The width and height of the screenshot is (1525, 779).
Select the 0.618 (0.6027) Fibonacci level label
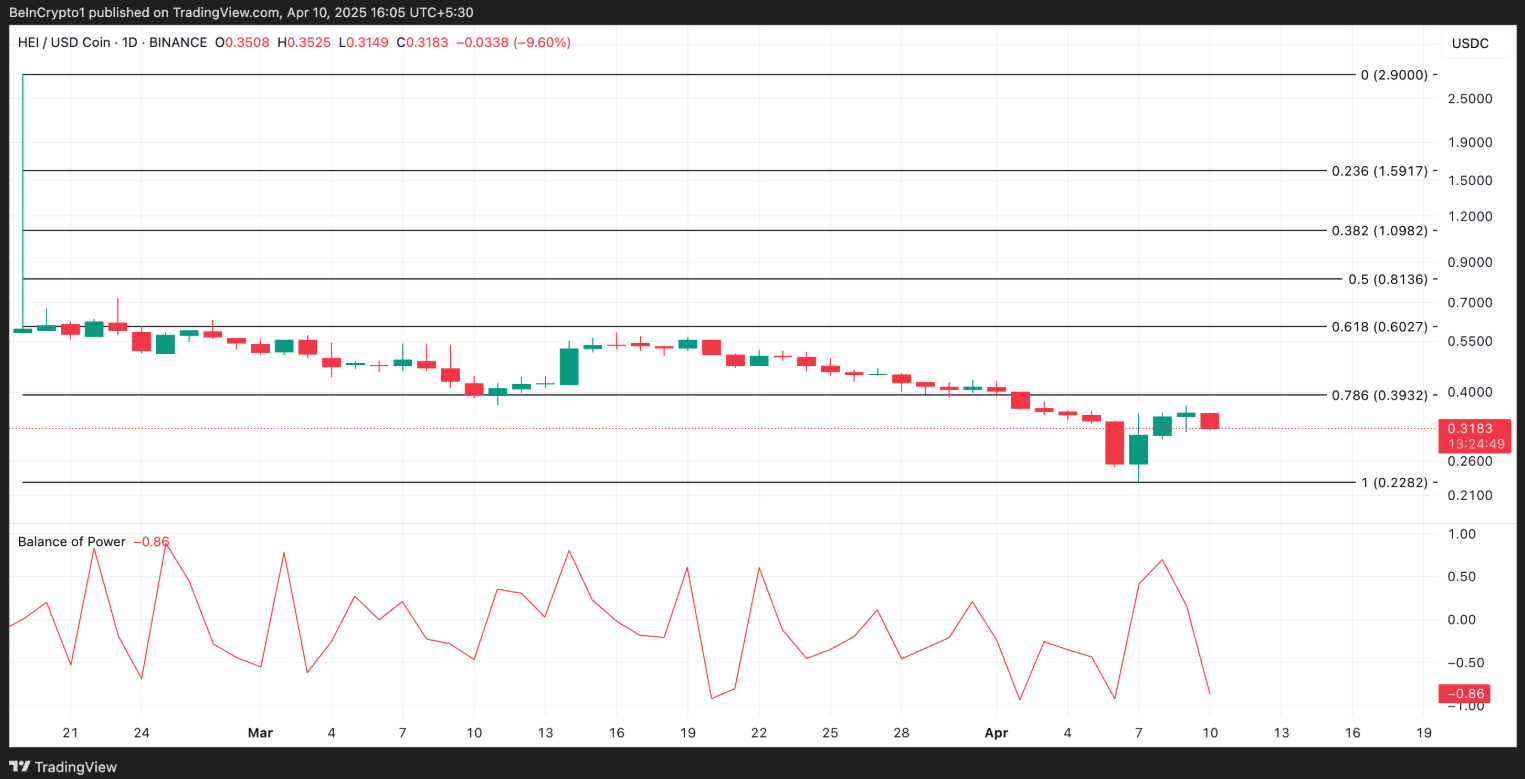1379,327
